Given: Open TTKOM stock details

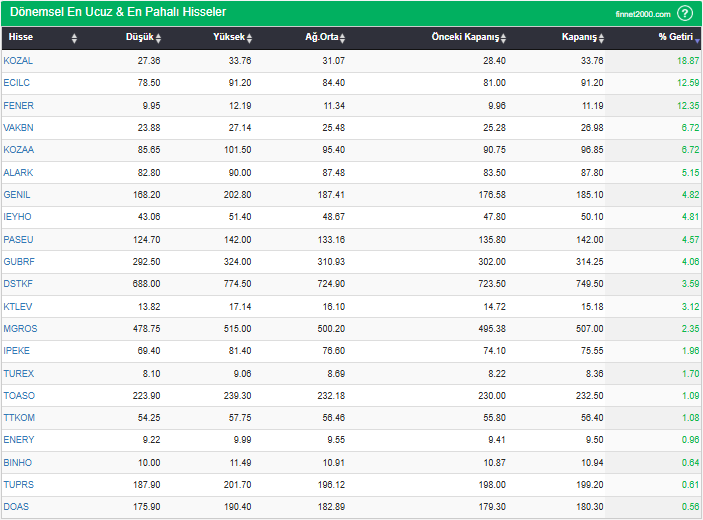Looking at the screenshot, I should [19, 418].
